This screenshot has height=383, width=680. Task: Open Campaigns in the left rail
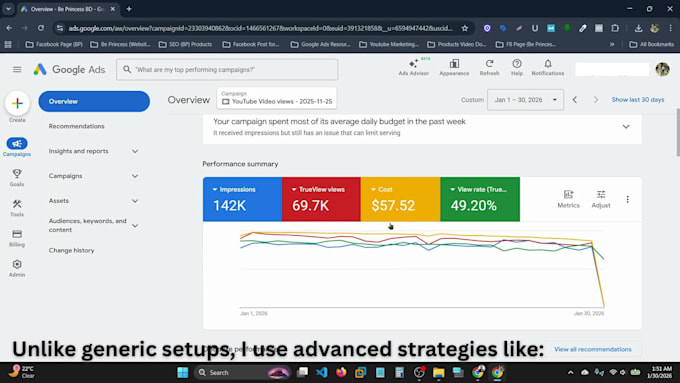coord(17,147)
